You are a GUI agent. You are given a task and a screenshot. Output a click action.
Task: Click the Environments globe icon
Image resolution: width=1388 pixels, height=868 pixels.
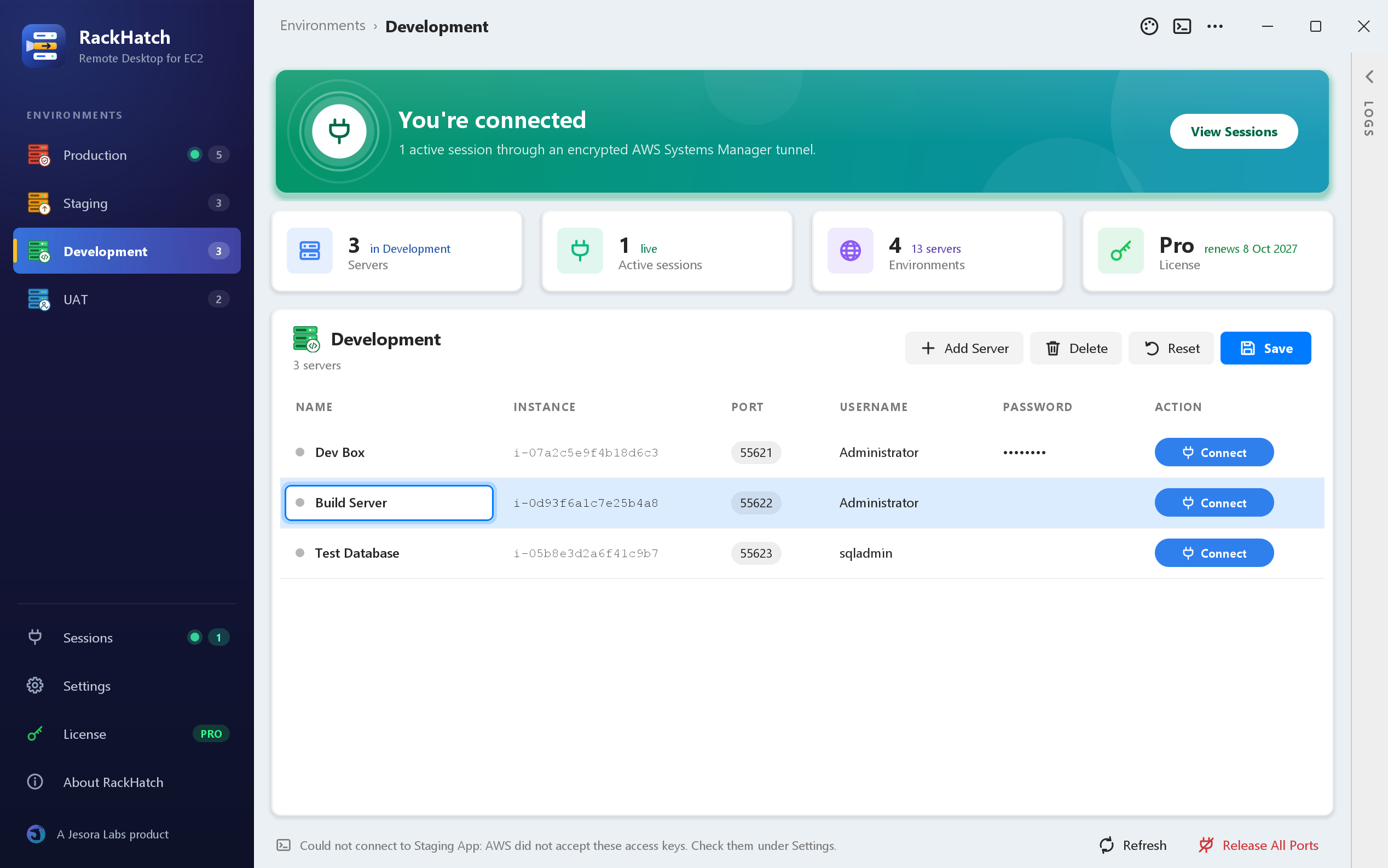(x=850, y=251)
